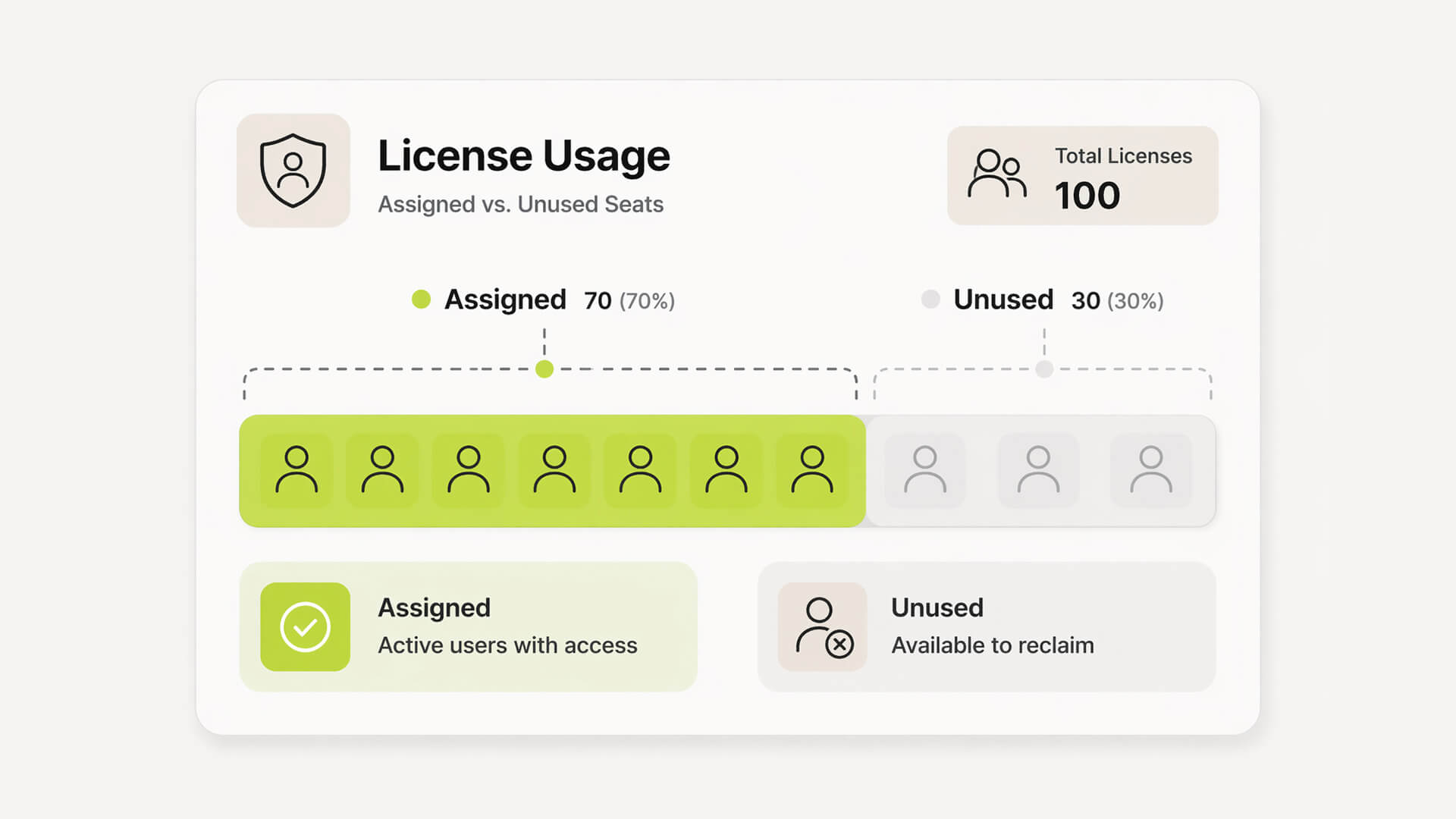The image size is (1456, 819).
Task: Click the rightmost gray unused seat icon
Action: [1150, 470]
